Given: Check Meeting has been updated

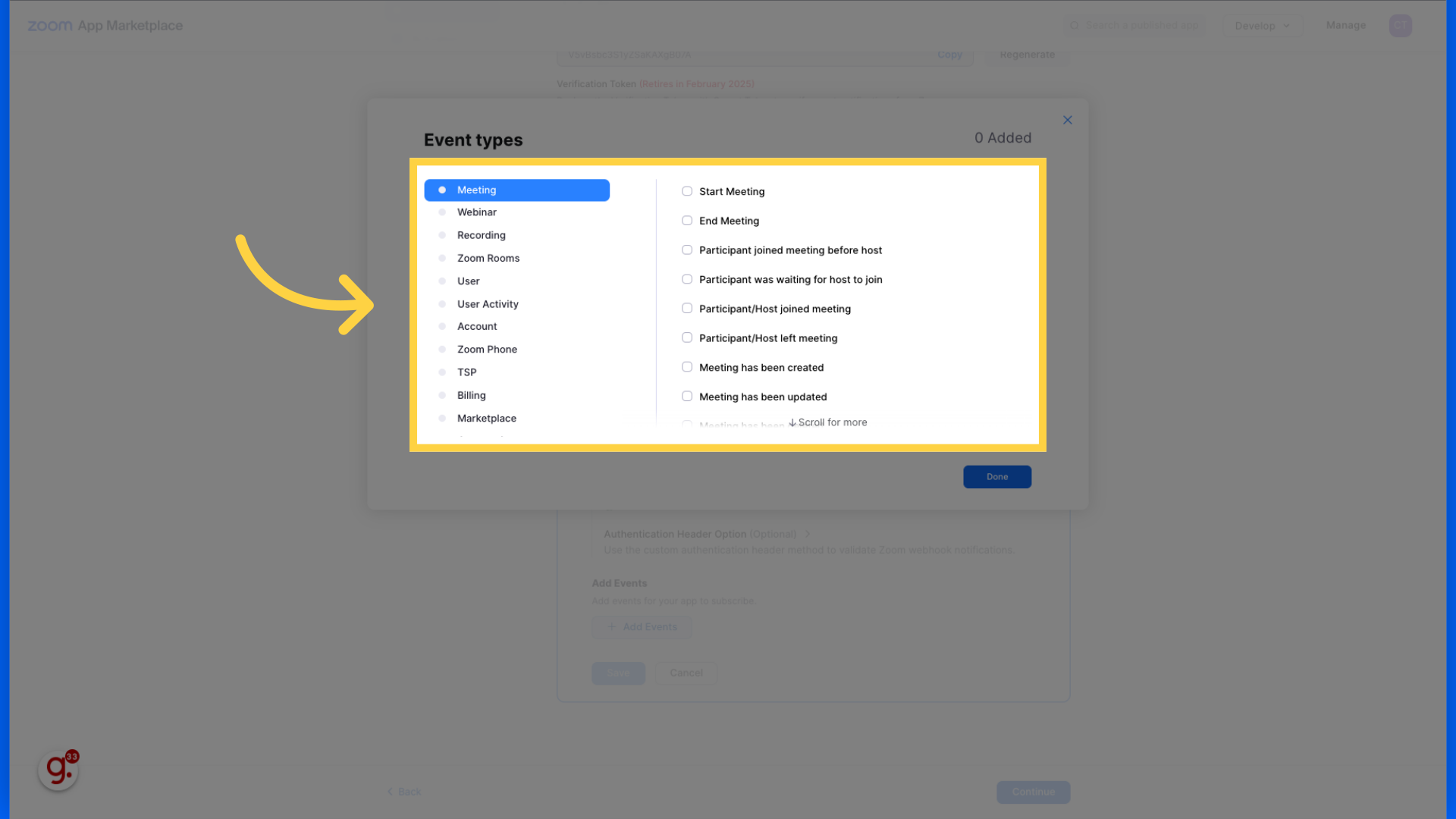Looking at the screenshot, I should tap(687, 397).
